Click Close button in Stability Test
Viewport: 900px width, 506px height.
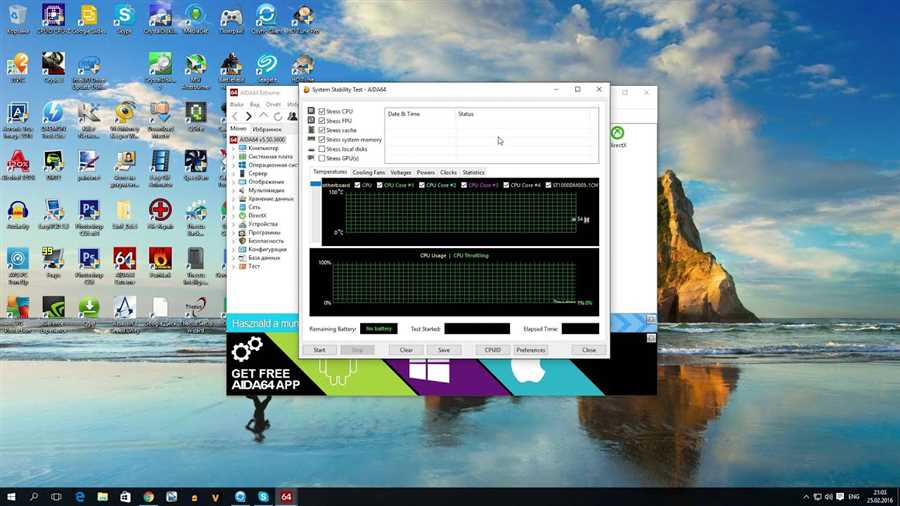[x=589, y=349]
